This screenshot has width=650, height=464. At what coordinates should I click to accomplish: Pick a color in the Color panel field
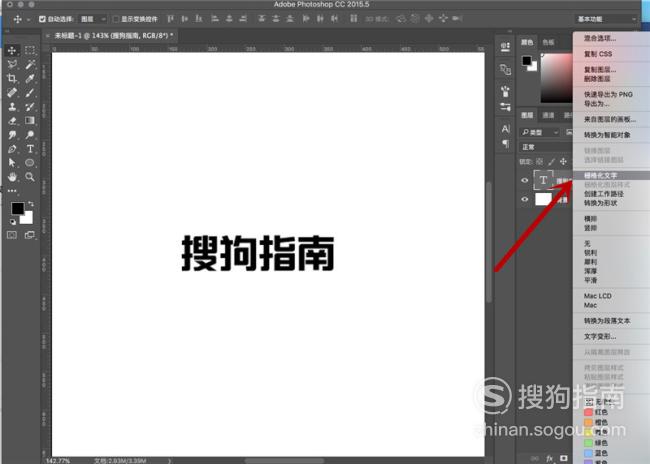[557, 78]
